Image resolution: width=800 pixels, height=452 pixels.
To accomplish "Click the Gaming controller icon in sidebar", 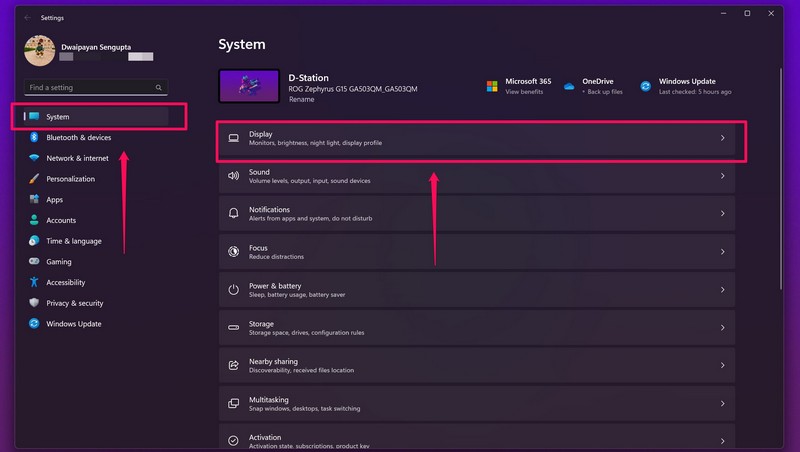I will pos(34,262).
